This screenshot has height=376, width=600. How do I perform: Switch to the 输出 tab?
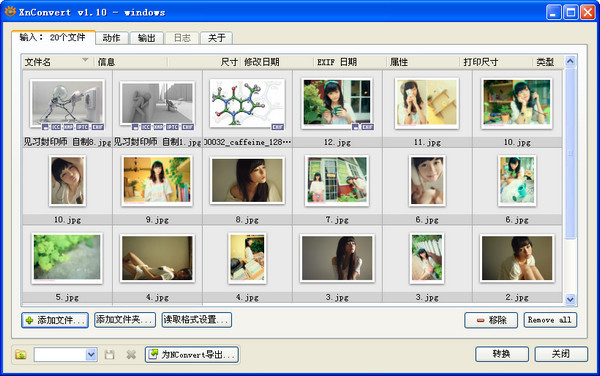(147, 38)
